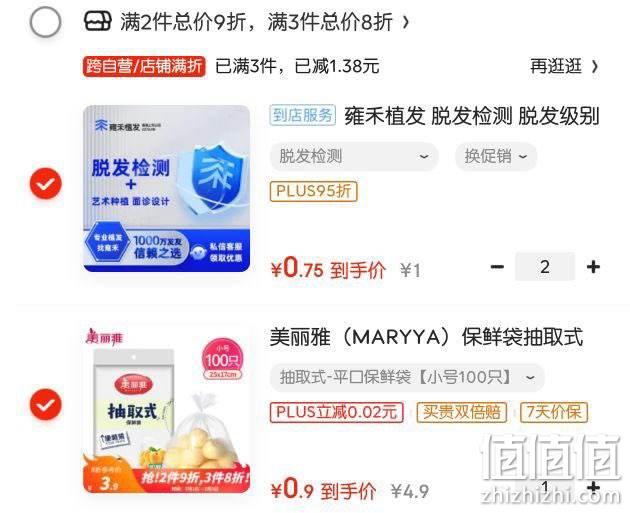This screenshot has height=513, width=630.
Task: Select the store-wide radio circle at top
Action: point(45,22)
